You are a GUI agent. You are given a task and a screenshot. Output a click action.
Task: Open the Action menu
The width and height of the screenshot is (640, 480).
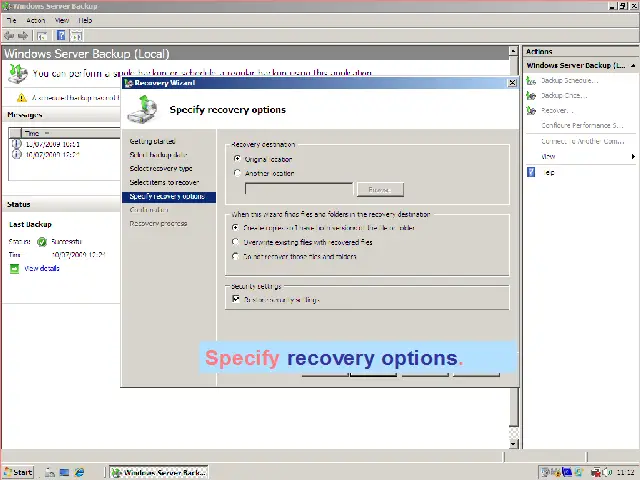(36, 20)
